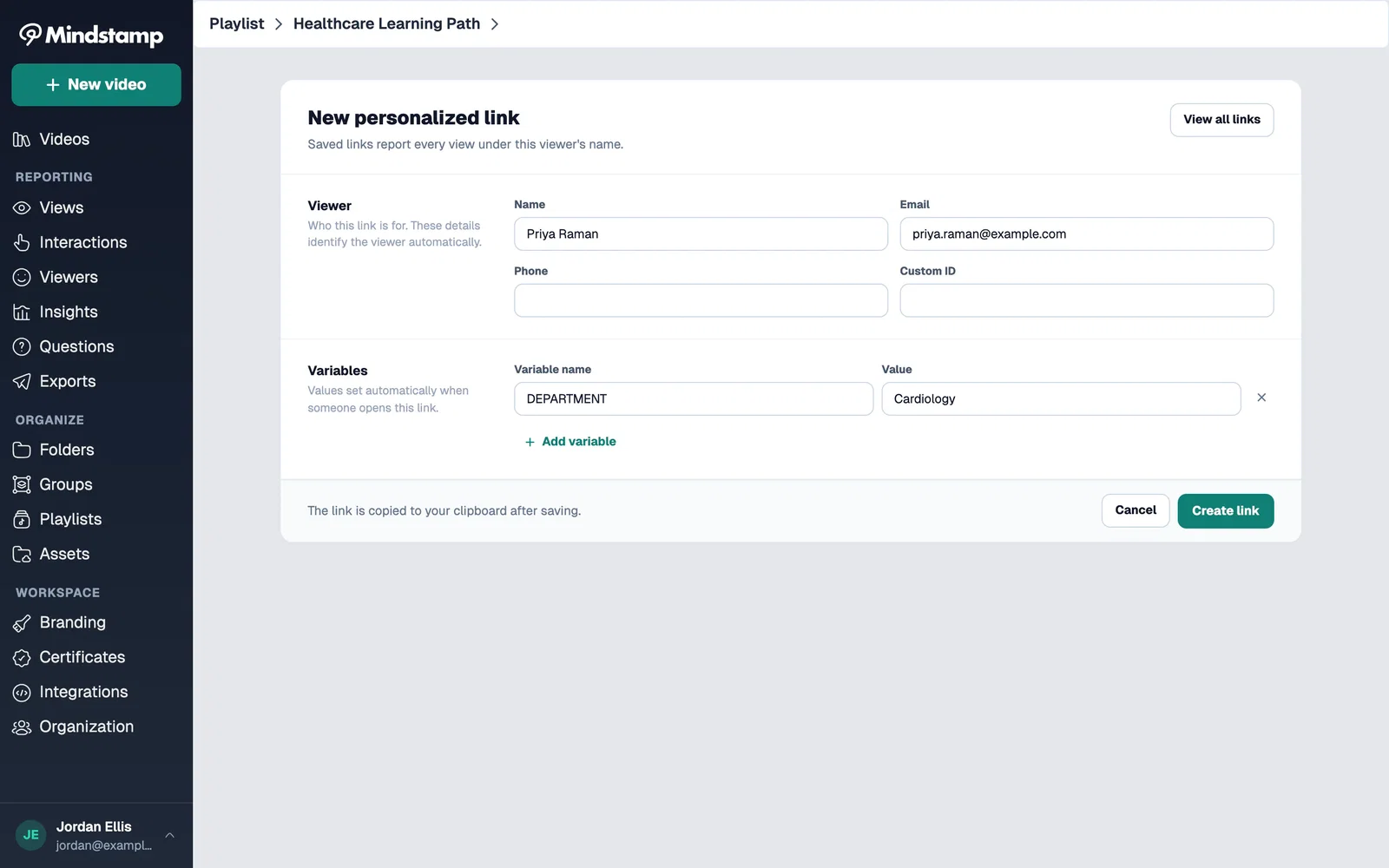This screenshot has height=868, width=1389.
Task: Focus the Name field with Priya Raman
Action: coord(701,234)
